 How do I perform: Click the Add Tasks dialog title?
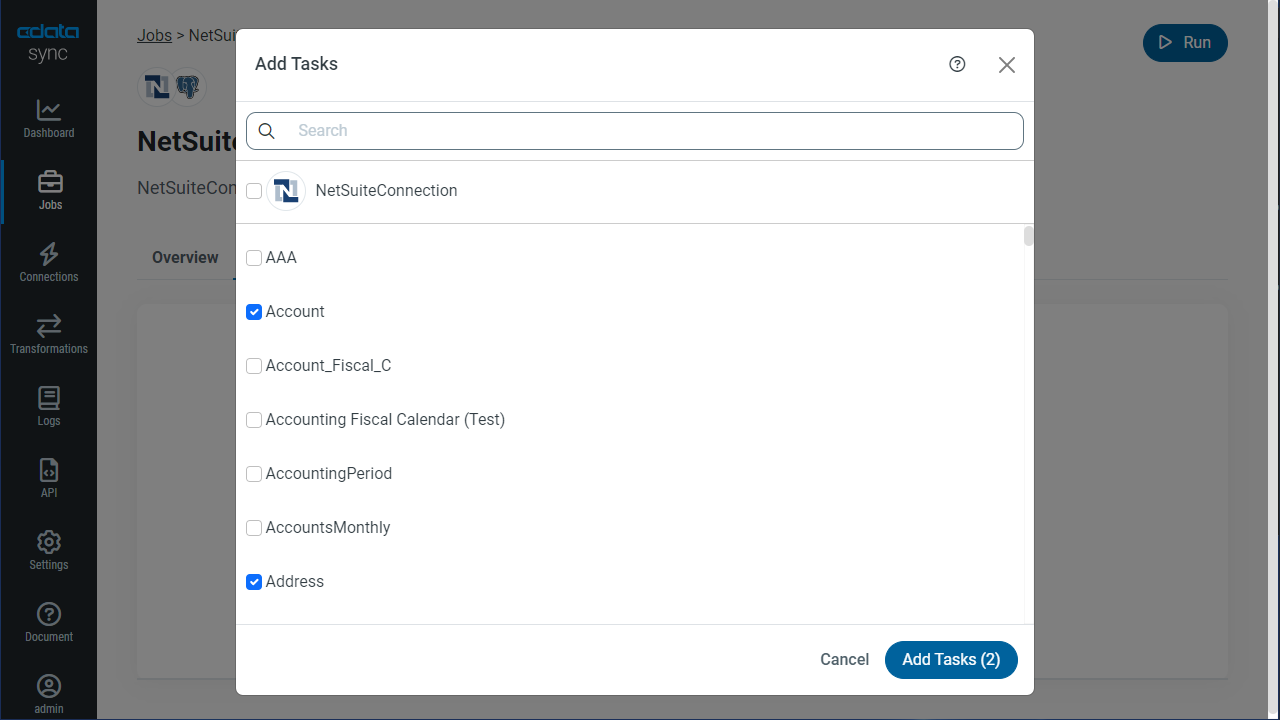pyautogui.click(x=296, y=64)
